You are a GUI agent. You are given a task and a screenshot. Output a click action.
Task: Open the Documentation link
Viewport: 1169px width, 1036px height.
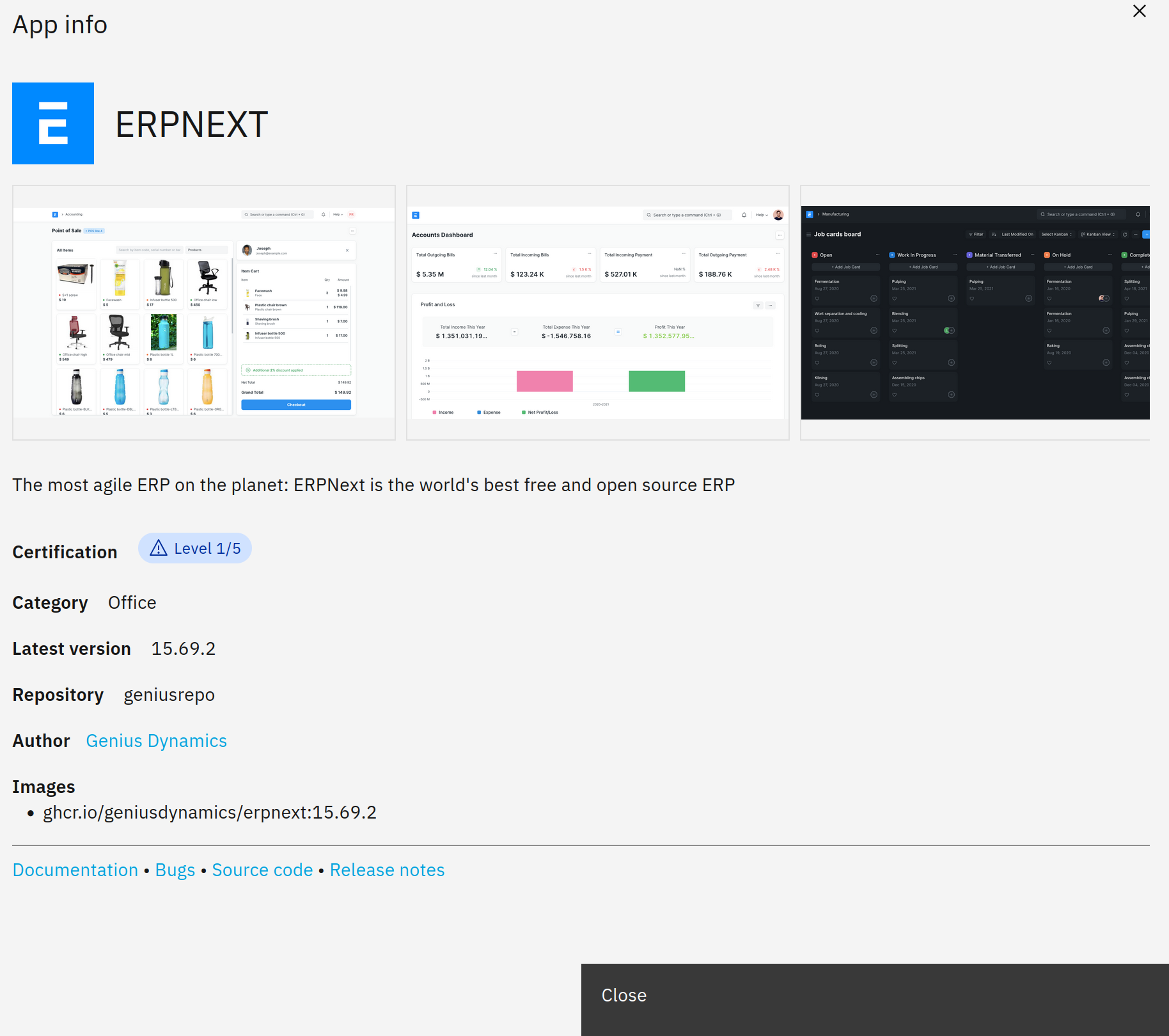[75, 870]
